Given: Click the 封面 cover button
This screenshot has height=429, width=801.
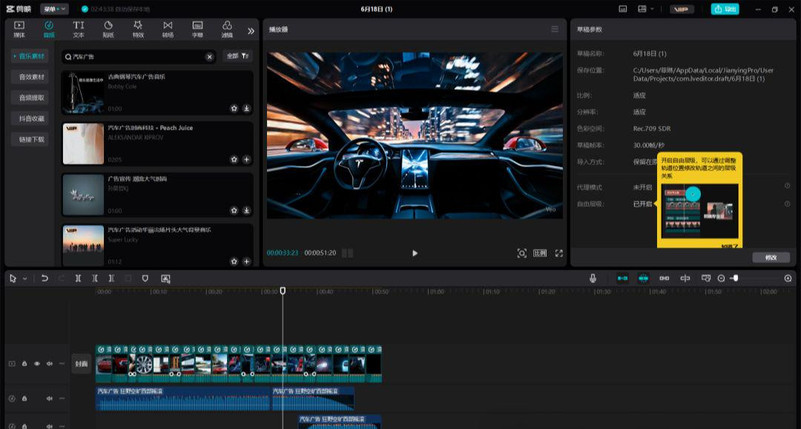Looking at the screenshot, I should point(82,364).
